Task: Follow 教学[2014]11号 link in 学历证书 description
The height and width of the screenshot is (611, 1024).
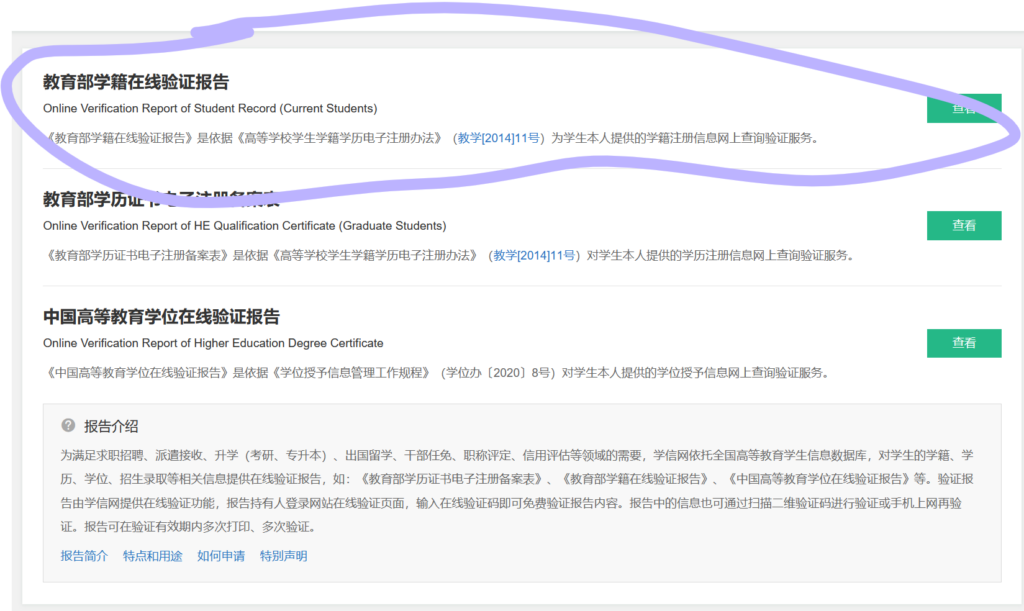Action: [535, 255]
